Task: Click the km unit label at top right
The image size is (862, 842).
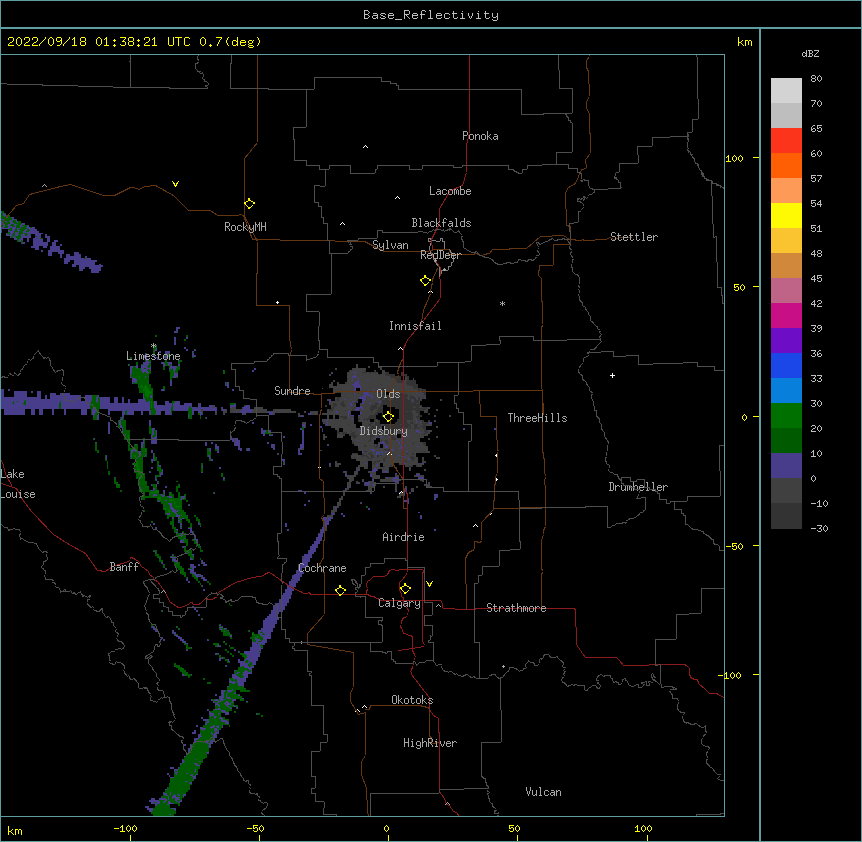Action: [x=745, y=42]
